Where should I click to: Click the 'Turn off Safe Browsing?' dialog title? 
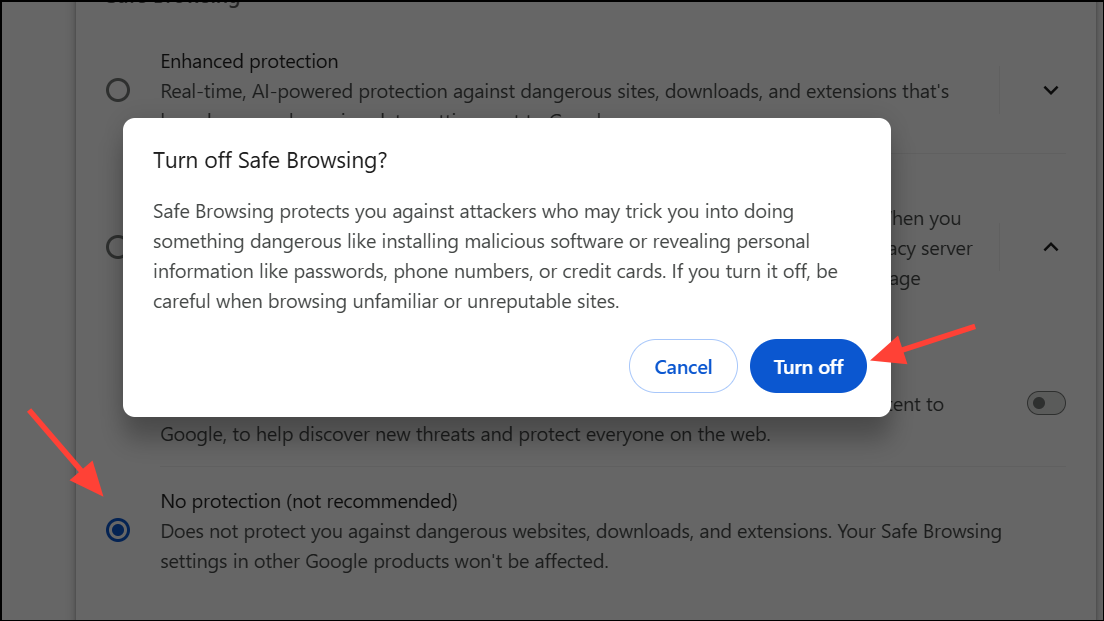coord(269,161)
